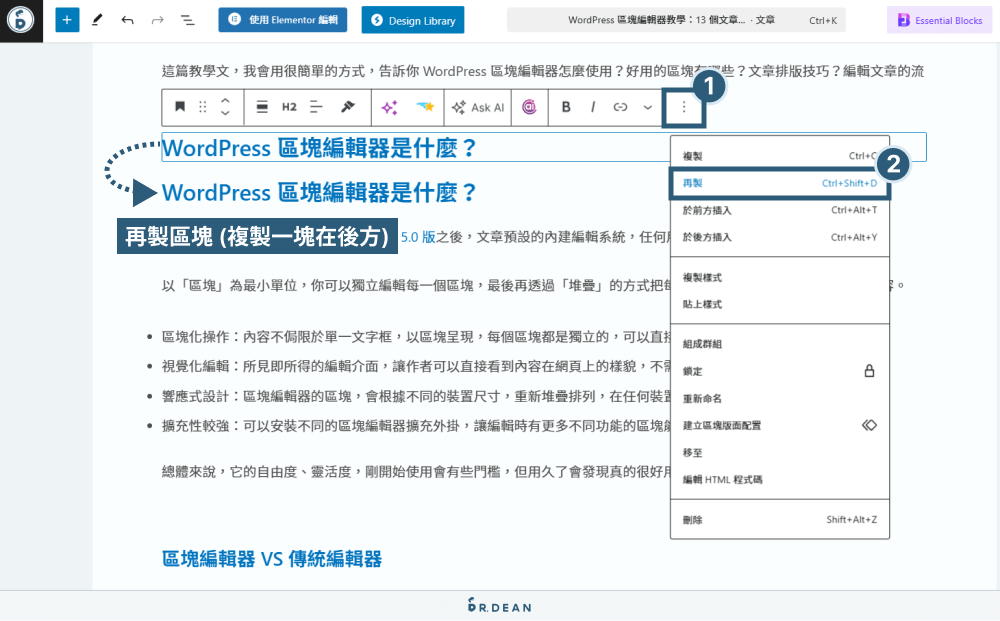1000x621 pixels.
Task: Expand the extra formatting options chevron
Action: tap(645, 107)
